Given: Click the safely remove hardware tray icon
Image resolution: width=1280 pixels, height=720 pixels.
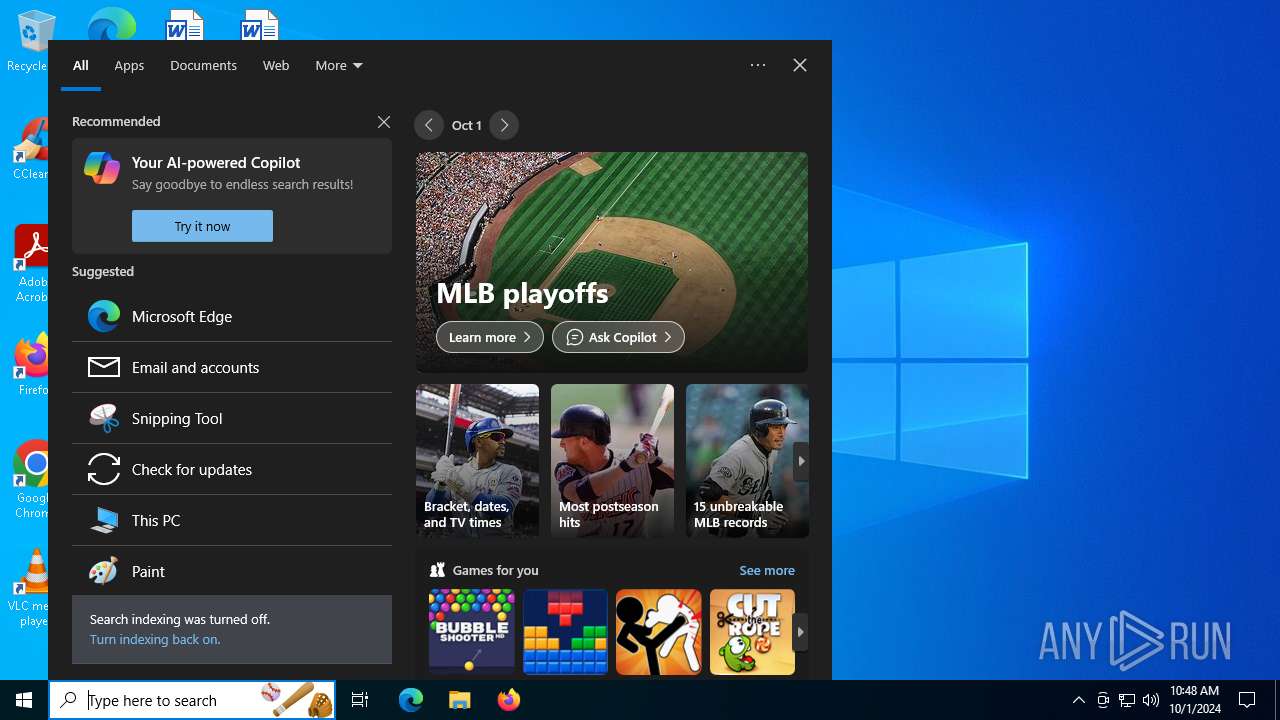Looking at the screenshot, I should (1103, 700).
